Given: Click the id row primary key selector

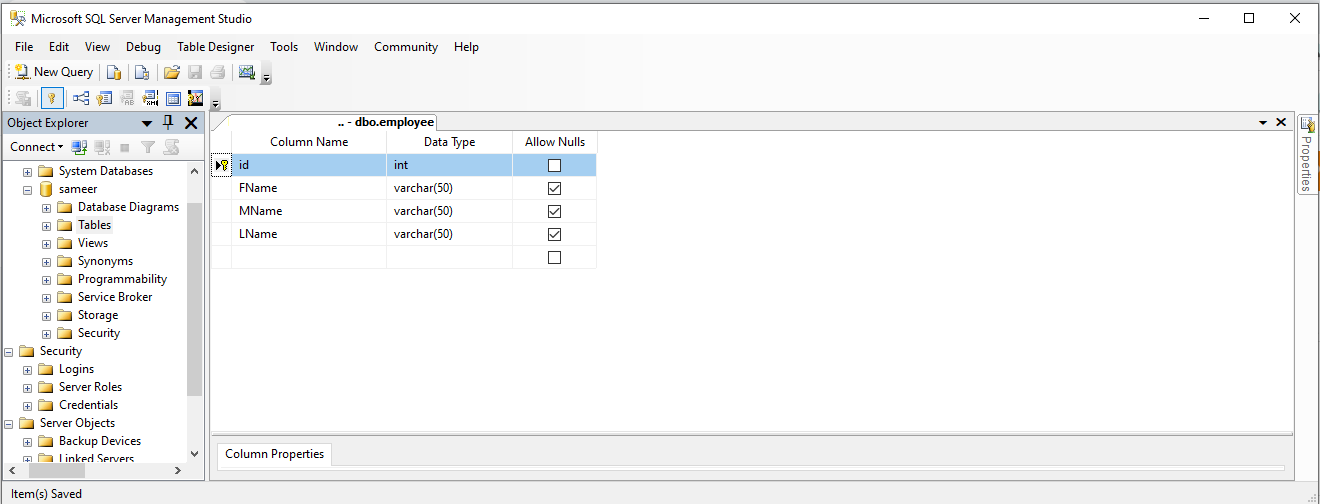Looking at the screenshot, I should [x=221, y=165].
